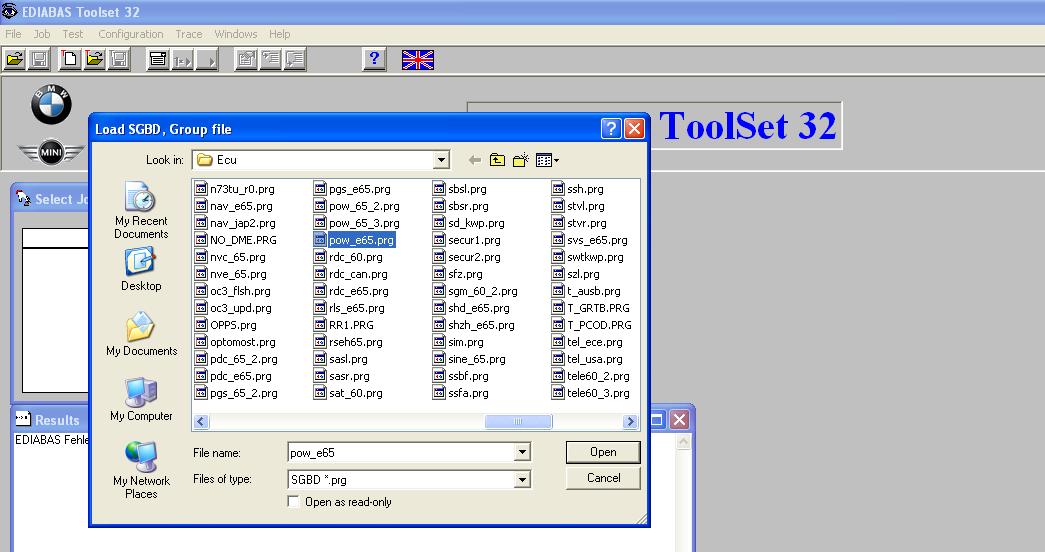Click the first save disk toolbar icon

click(39, 59)
